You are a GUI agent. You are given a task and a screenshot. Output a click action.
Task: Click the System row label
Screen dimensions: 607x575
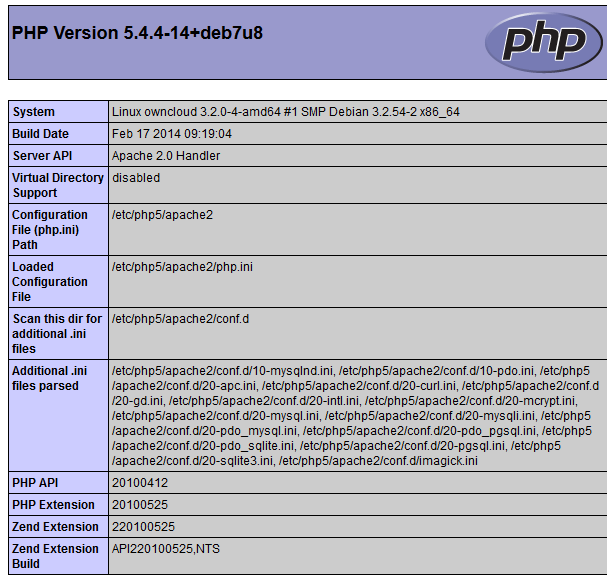point(34,112)
